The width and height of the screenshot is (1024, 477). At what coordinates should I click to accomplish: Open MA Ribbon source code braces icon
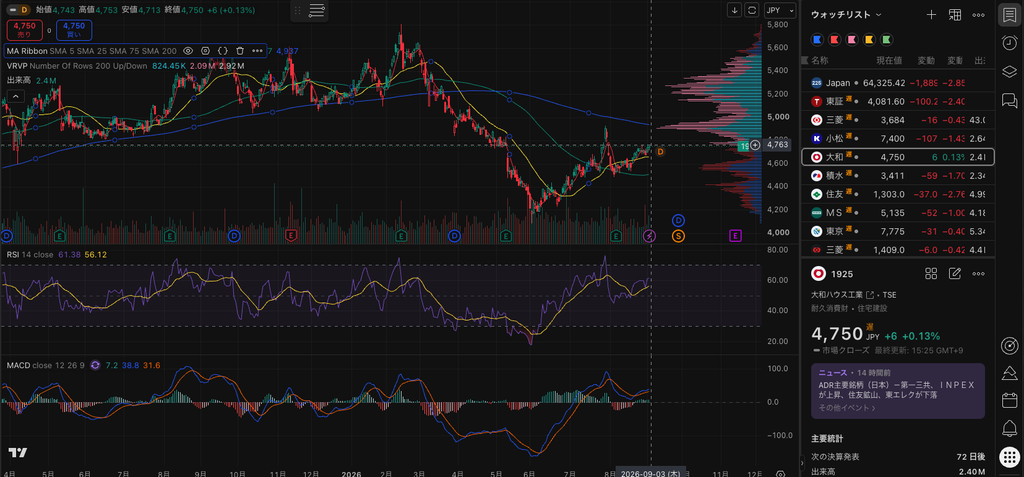(223, 50)
